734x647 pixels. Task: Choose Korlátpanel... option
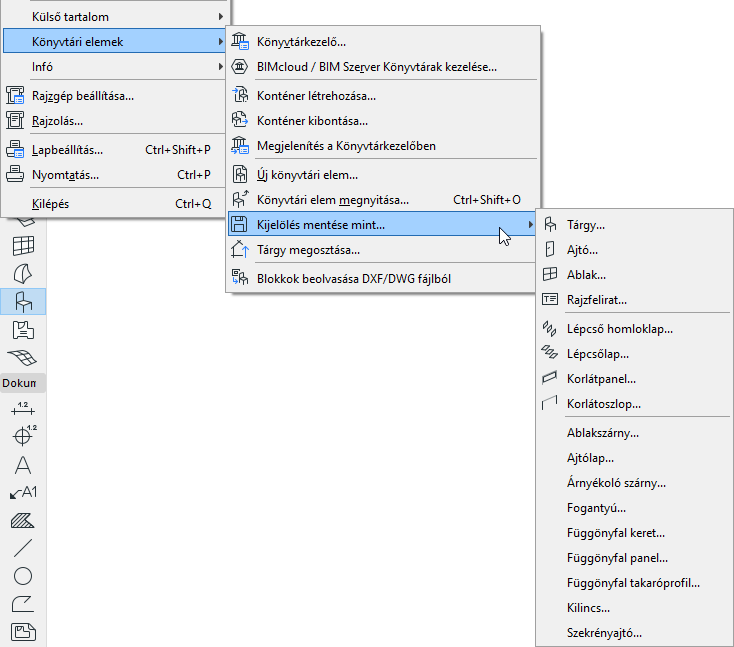tap(634, 379)
